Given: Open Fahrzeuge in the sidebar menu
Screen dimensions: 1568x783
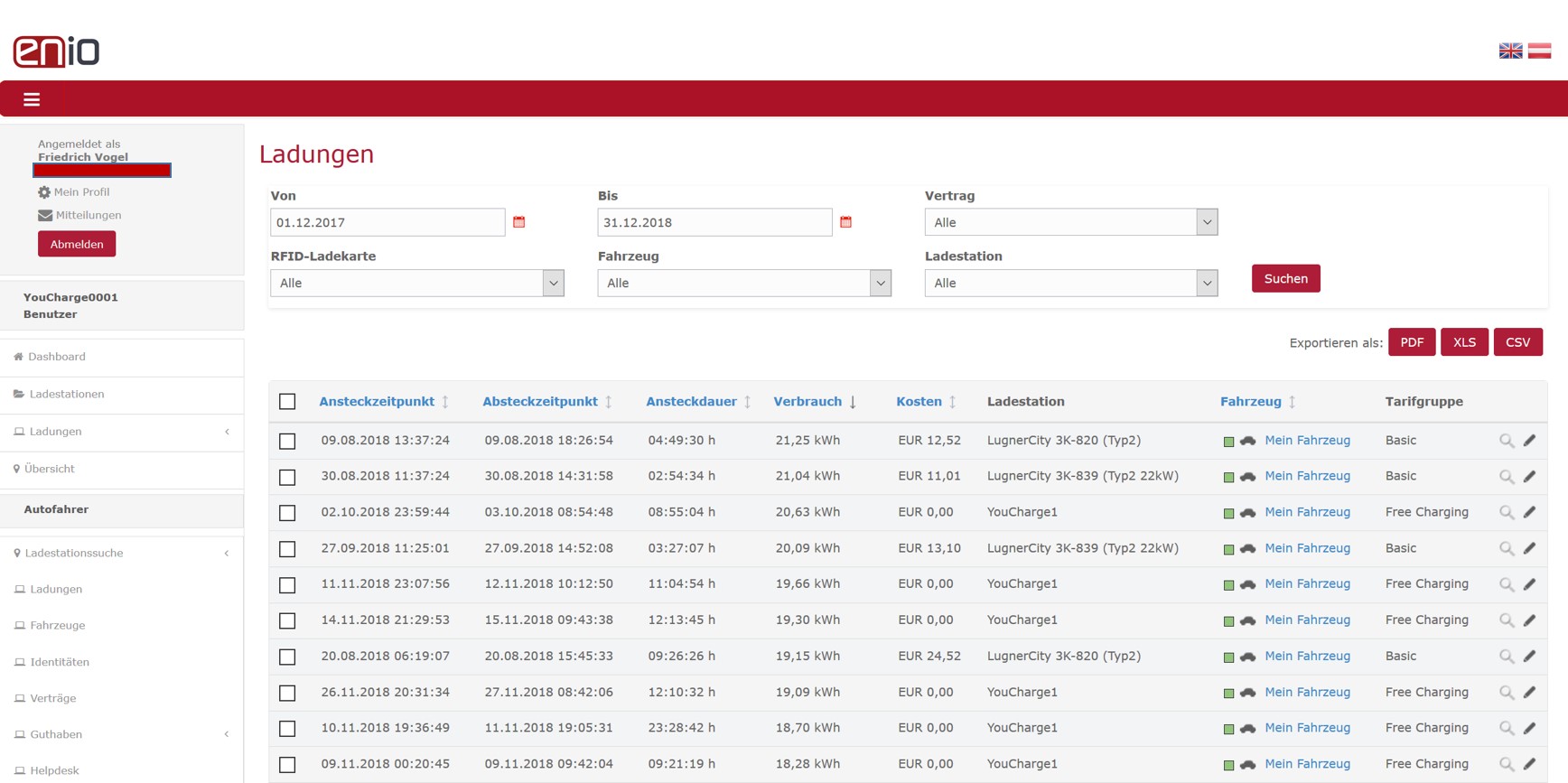Looking at the screenshot, I should [x=58, y=625].
